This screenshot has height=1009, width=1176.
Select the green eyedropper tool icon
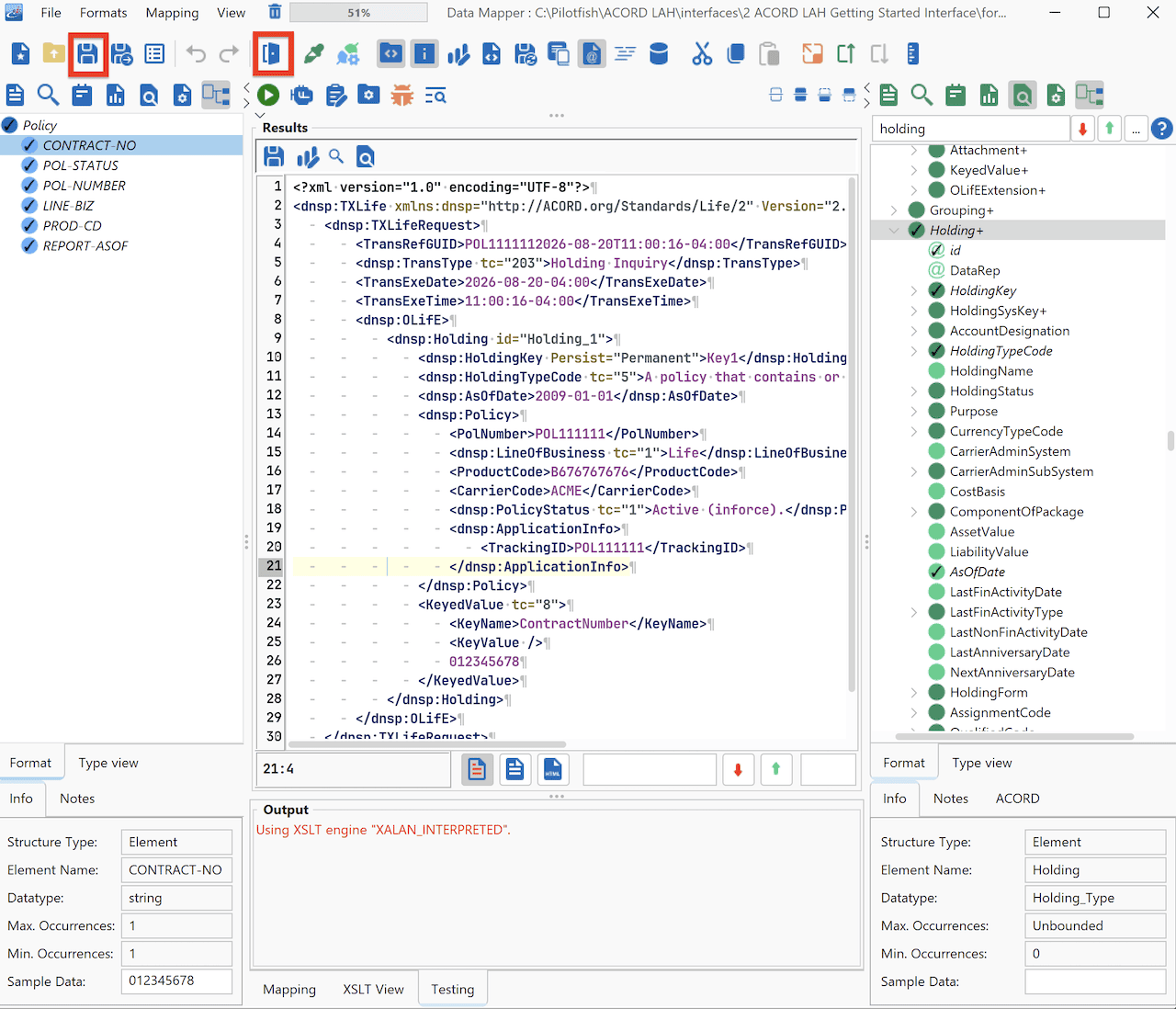(x=314, y=54)
